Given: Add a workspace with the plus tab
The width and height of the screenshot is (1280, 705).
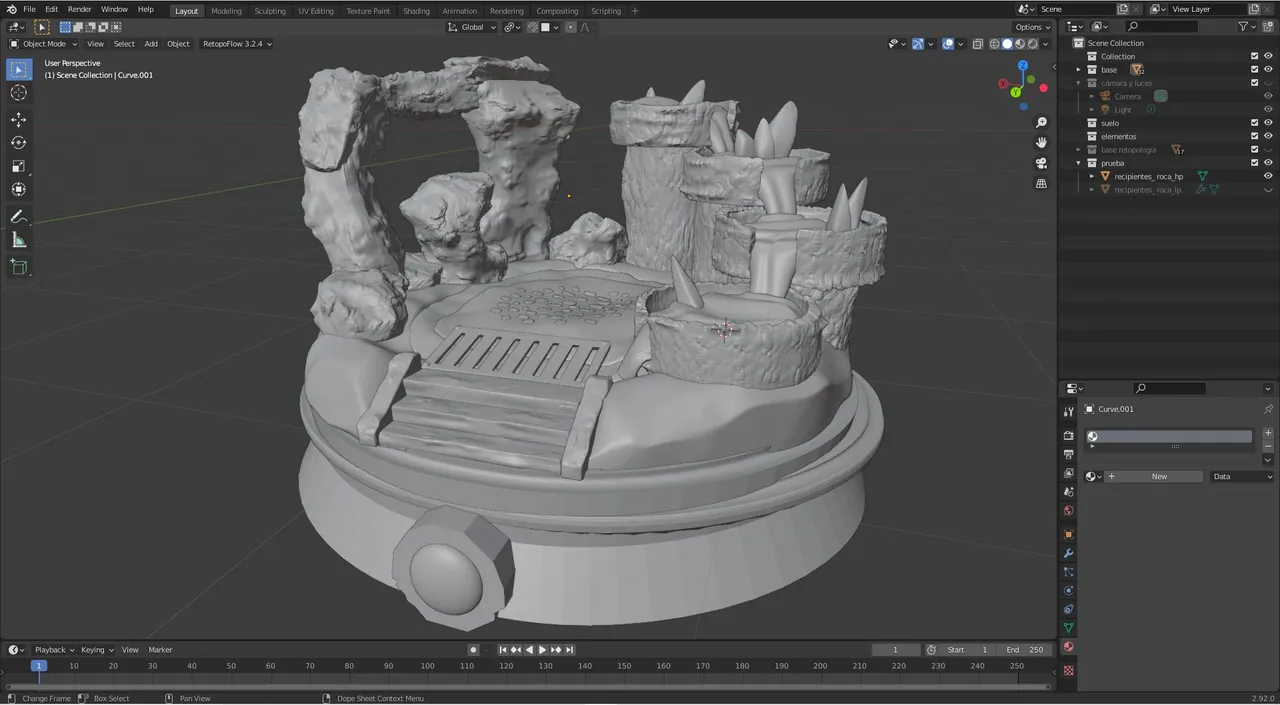Looking at the screenshot, I should pyautogui.click(x=634, y=11).
